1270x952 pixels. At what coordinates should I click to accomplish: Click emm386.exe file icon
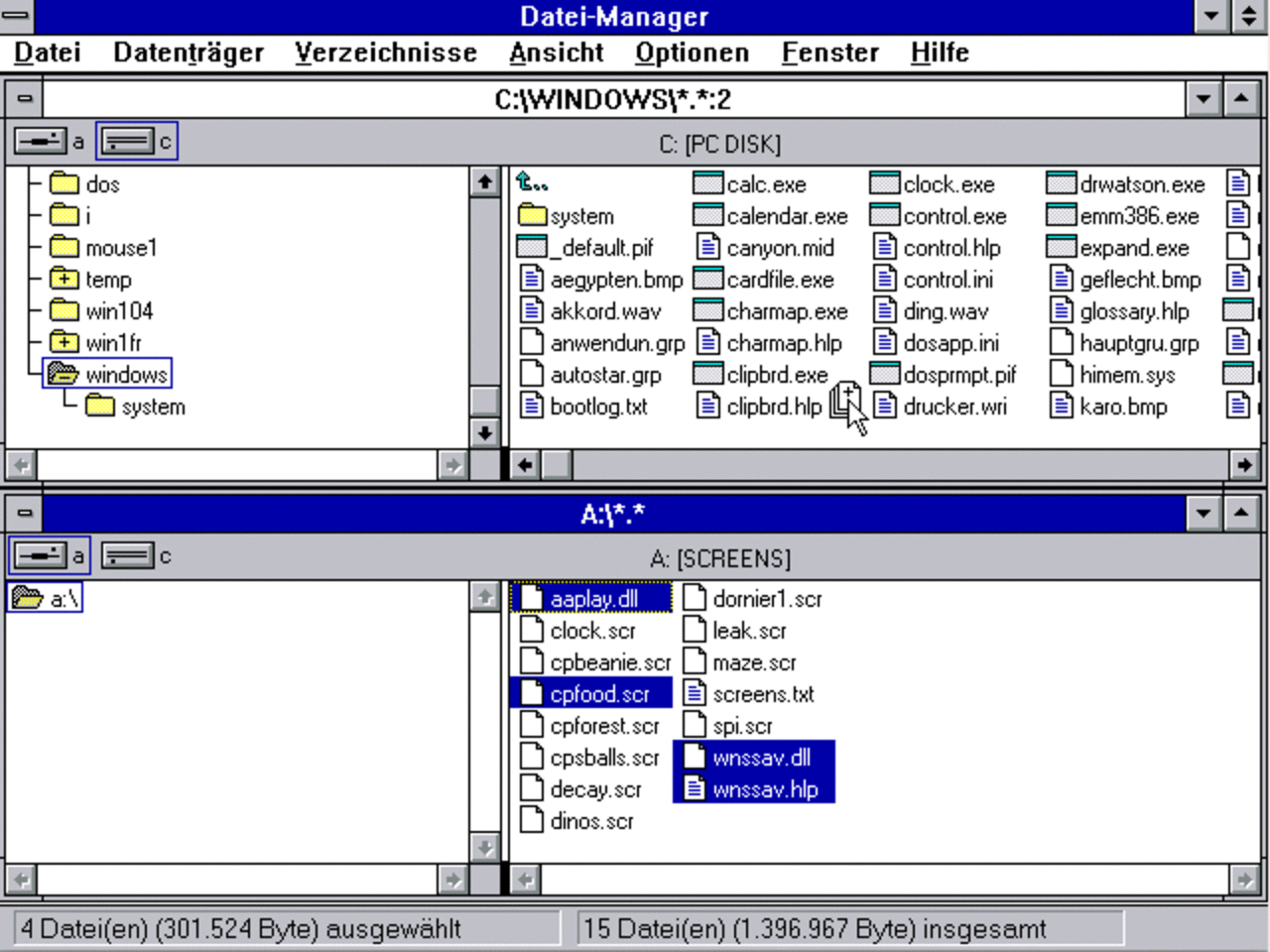1061,215
